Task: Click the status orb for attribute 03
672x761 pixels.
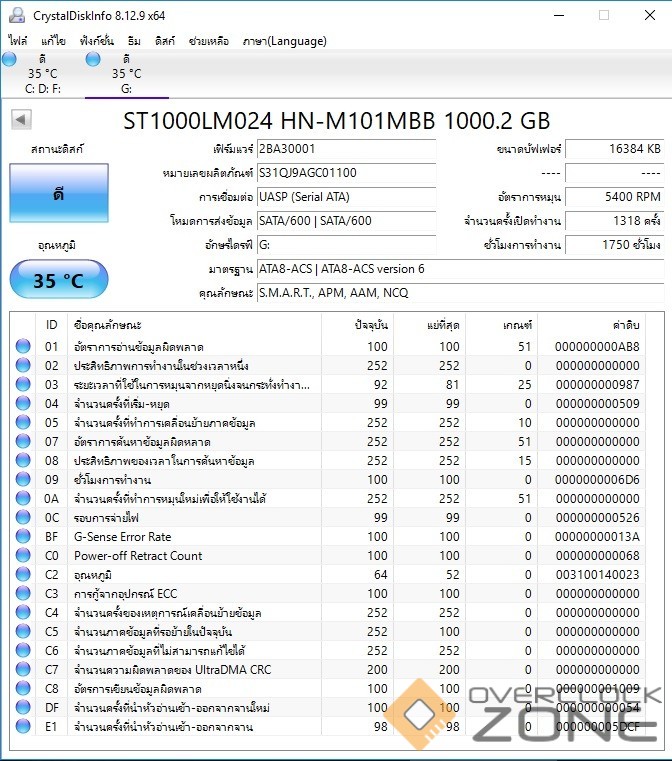Action: pyautogui.click(x=23, y=384)
